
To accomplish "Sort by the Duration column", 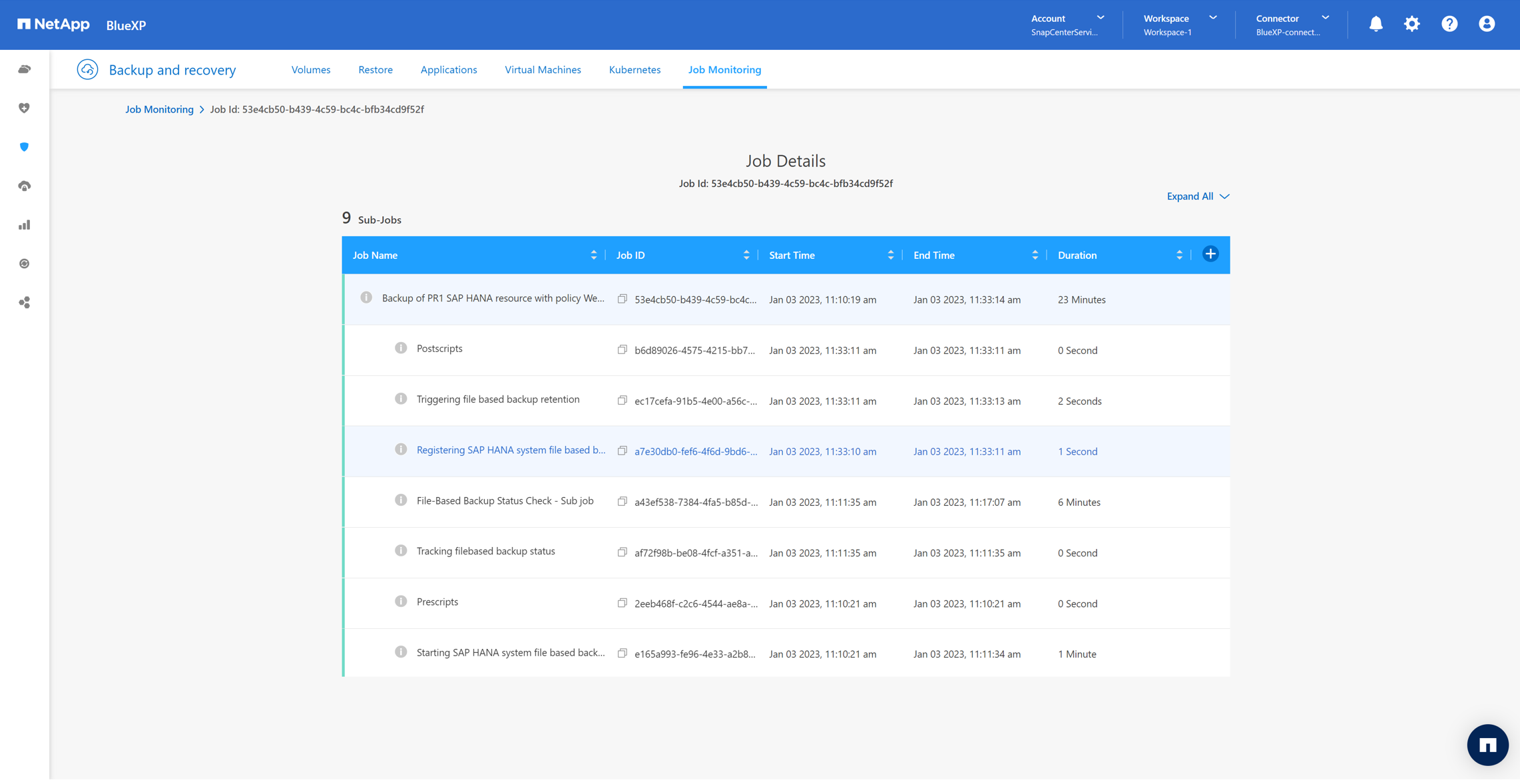I will (x=1178, y=256).
